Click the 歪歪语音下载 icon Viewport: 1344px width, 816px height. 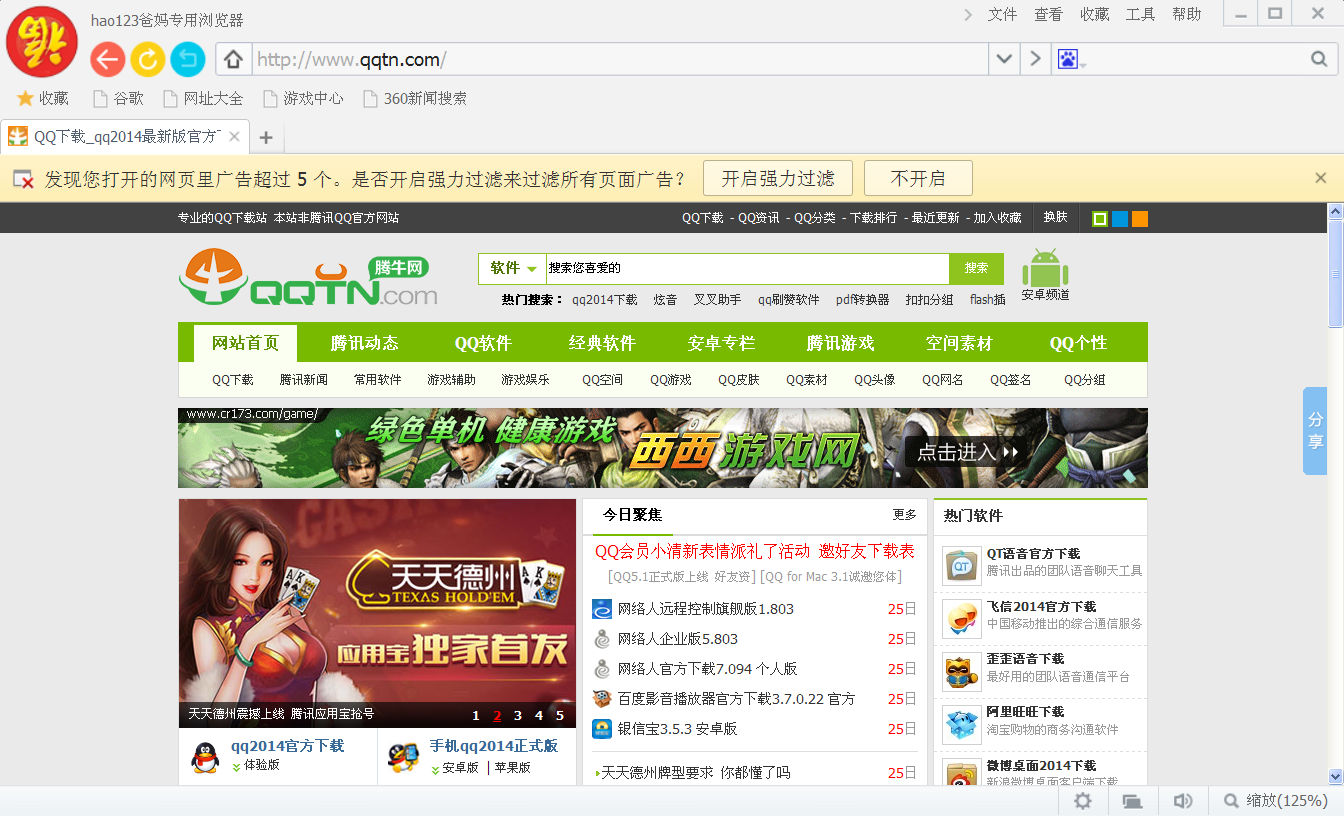(962, 672)
